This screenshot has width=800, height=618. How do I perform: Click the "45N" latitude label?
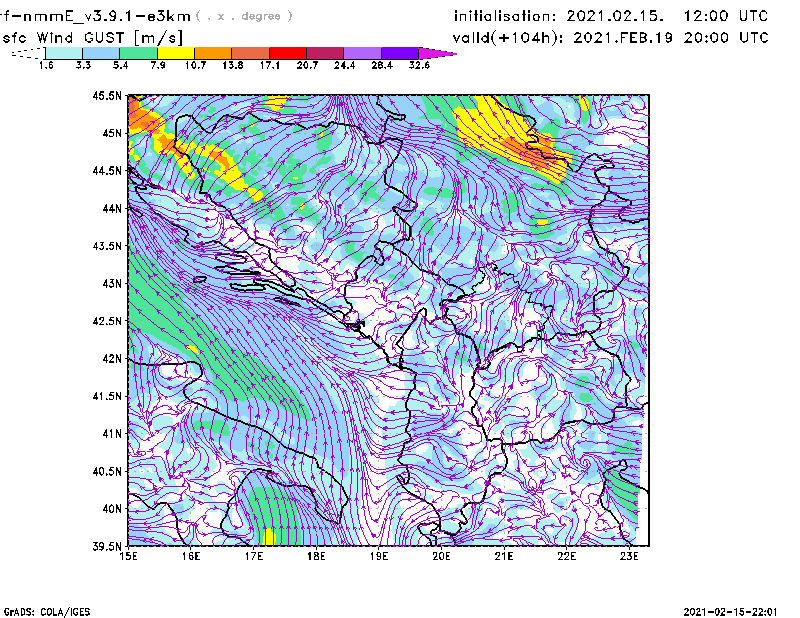click(x=112, y=133)
